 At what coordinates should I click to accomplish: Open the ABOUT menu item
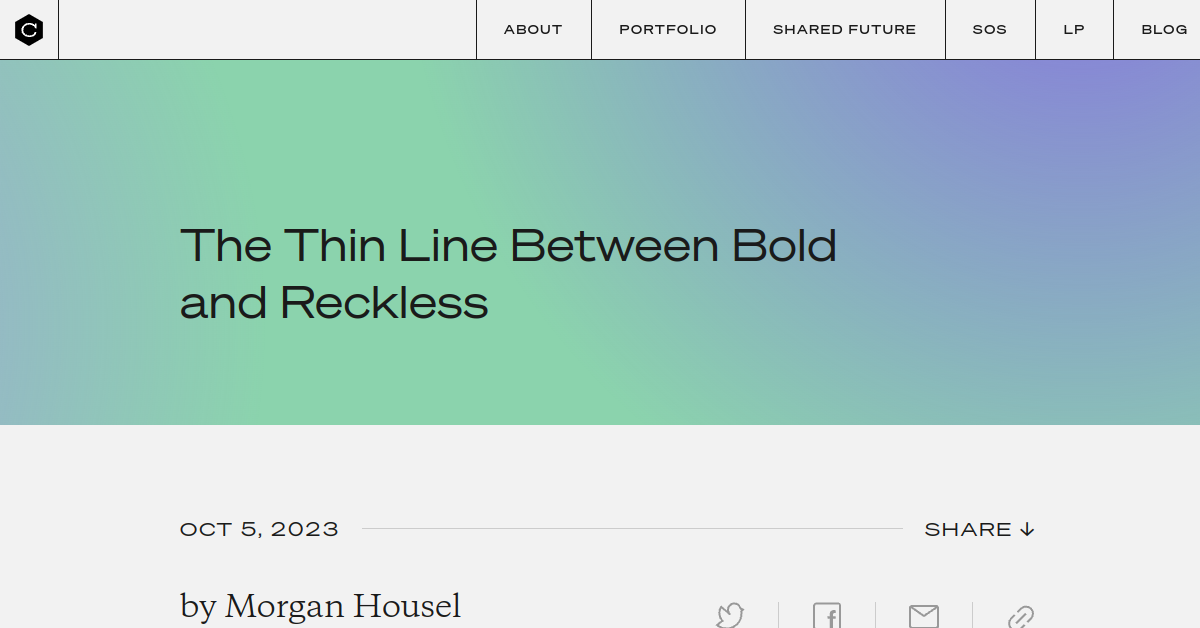click(533, 30)
